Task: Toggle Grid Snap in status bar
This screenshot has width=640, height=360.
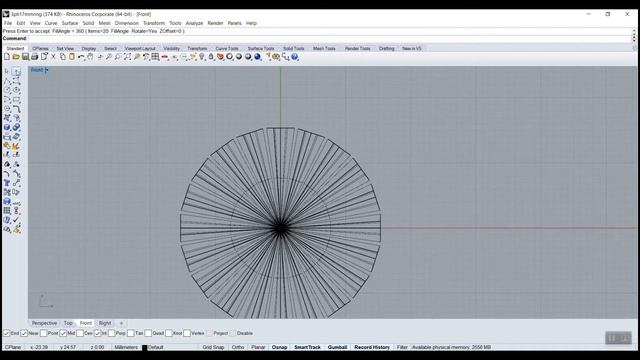Action: (x=213, y=347)
